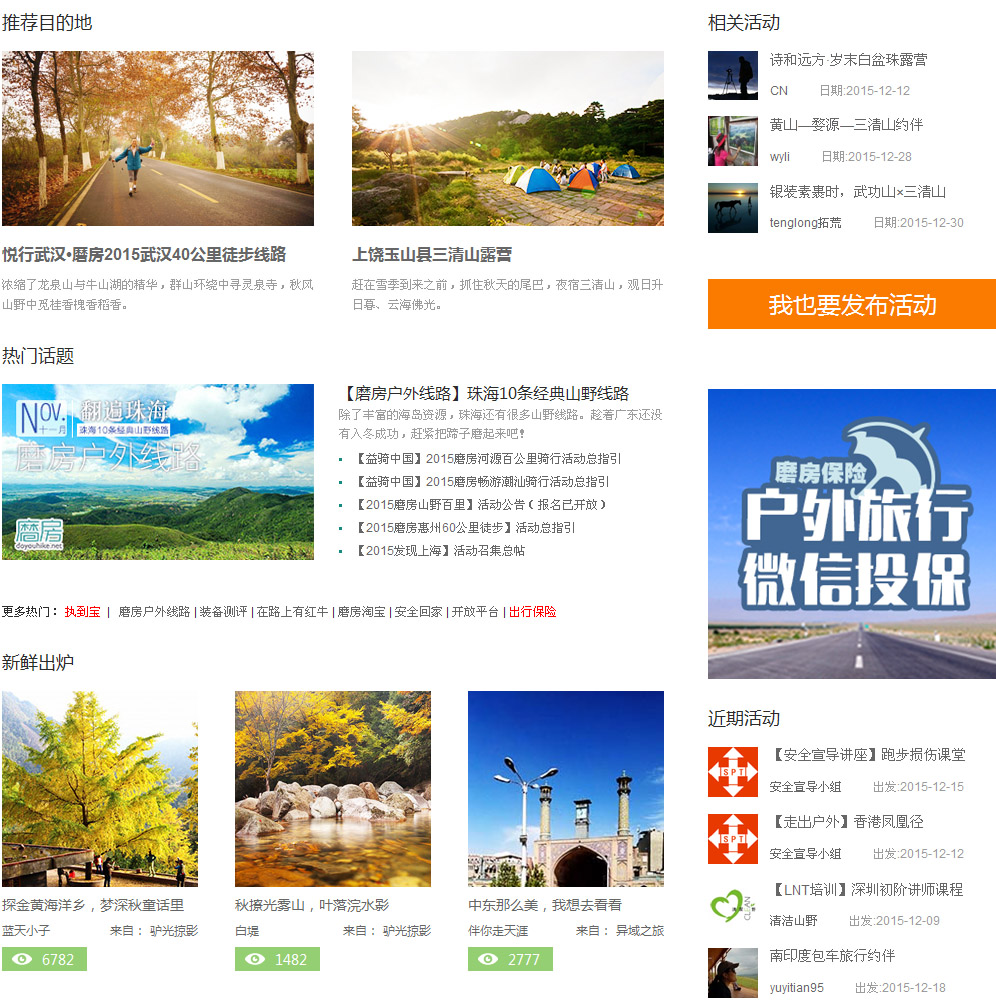Select 在路上有红牛 in hot topics row
The height and width of the screenshot is (1008, 996).
(292, 612)
